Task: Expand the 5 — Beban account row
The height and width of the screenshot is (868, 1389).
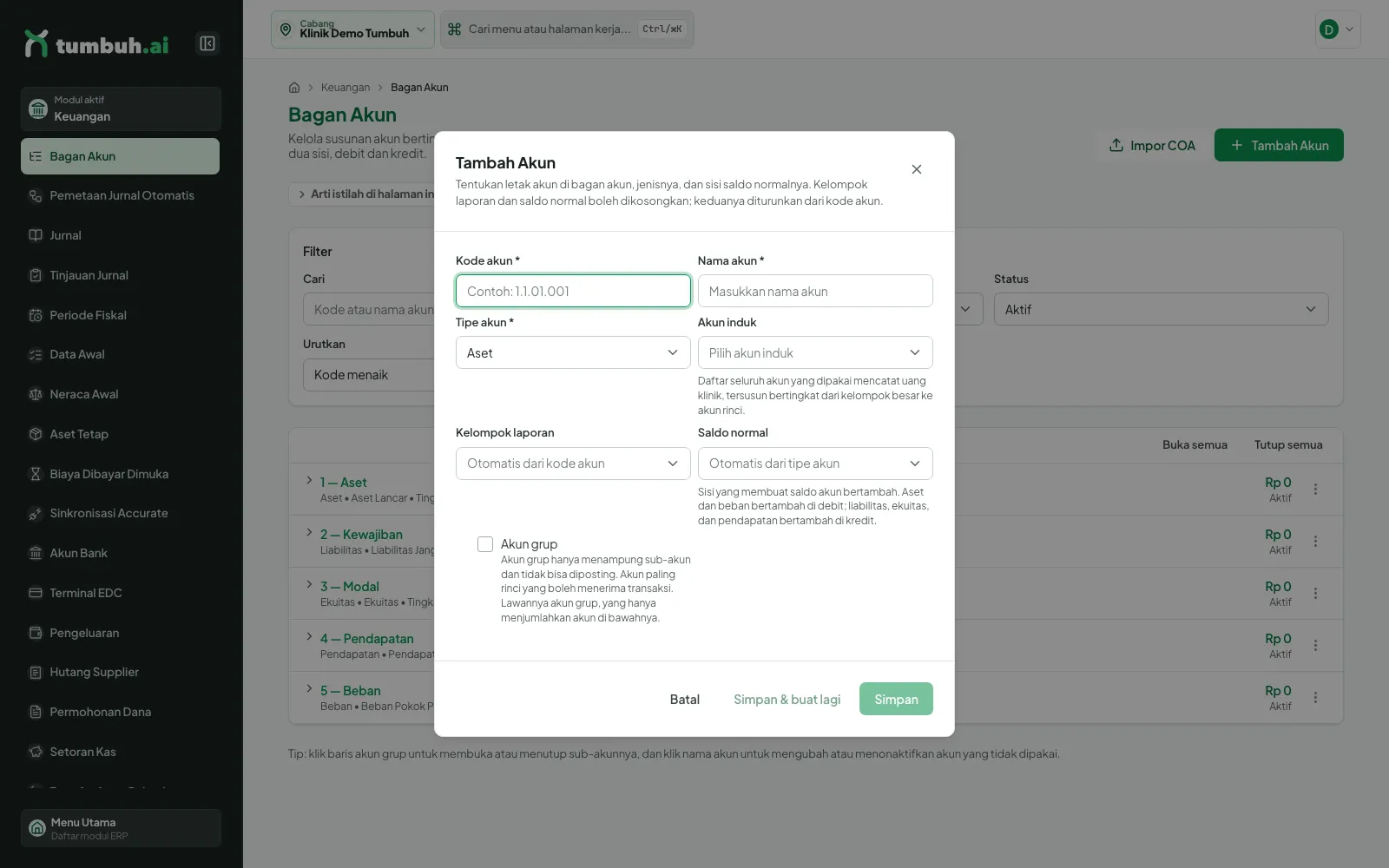Action: [309, 688]
